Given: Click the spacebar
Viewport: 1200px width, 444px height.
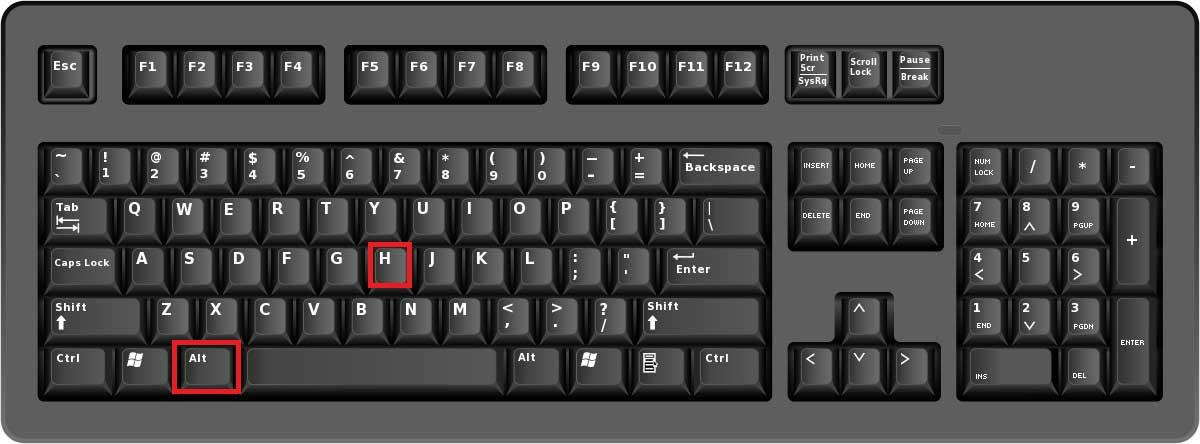Looking at the screenshot, I should 373,367.
